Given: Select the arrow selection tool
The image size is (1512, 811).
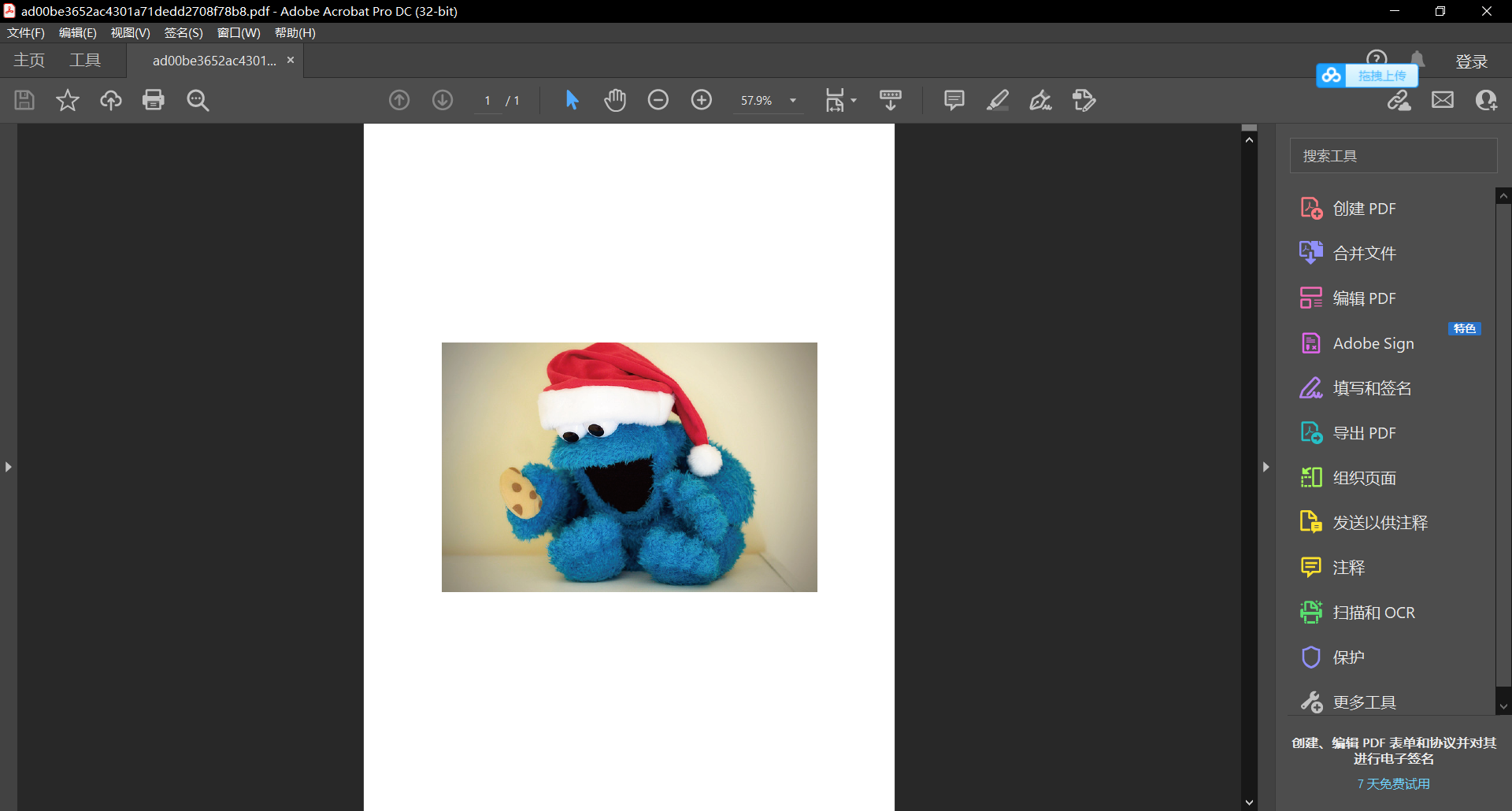Looking at the screenshot, I should (x=572, y=100).
